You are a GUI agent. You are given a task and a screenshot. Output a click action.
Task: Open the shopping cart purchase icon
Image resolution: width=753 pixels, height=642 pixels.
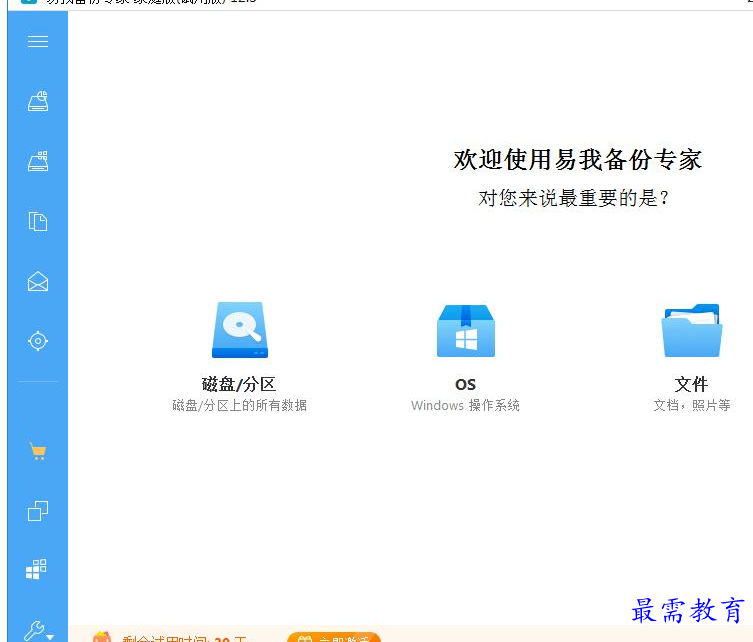37,451
